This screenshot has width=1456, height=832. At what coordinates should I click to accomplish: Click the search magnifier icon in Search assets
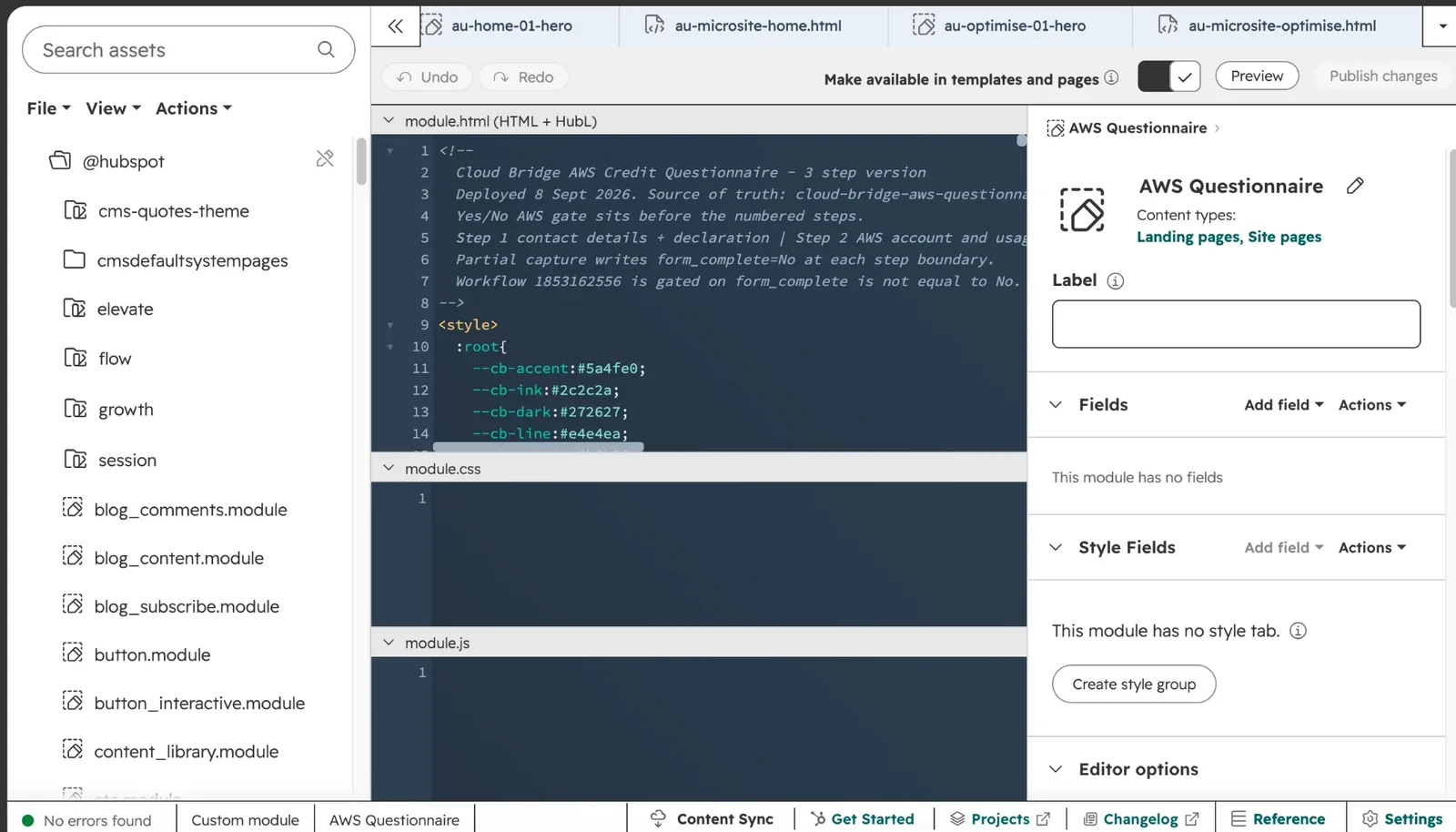(x=326, y=50)
